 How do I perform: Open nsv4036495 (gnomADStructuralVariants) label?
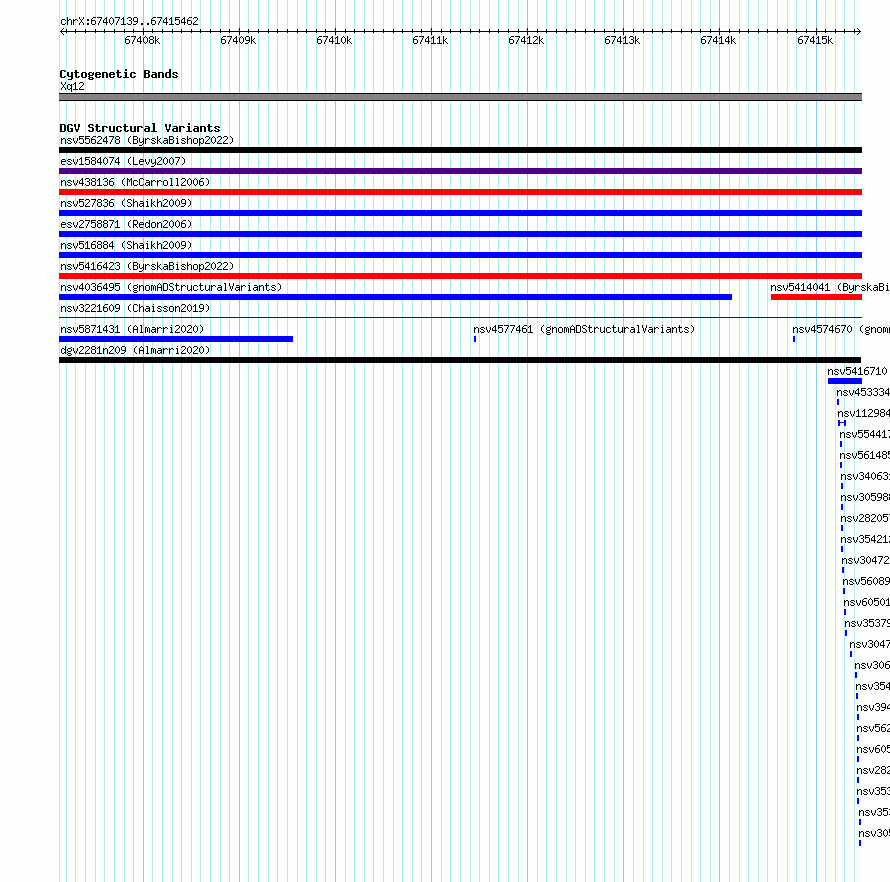[171, 287]
